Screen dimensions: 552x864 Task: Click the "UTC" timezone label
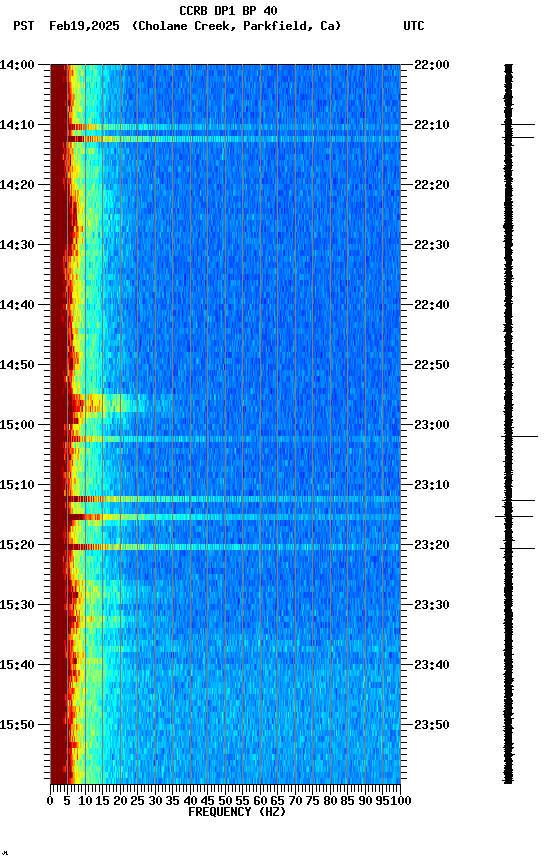(414, 26)
